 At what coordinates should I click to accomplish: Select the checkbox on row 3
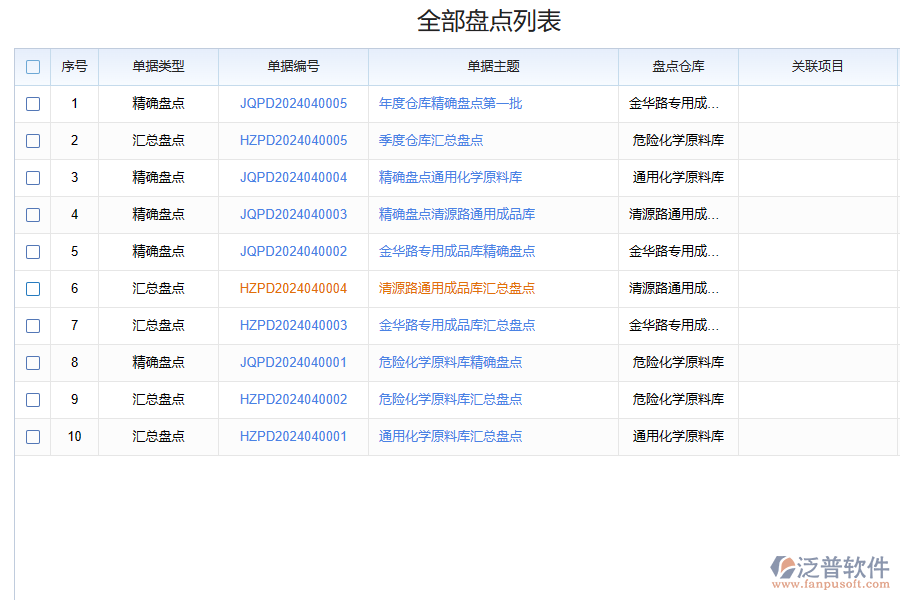click(33, 177)
